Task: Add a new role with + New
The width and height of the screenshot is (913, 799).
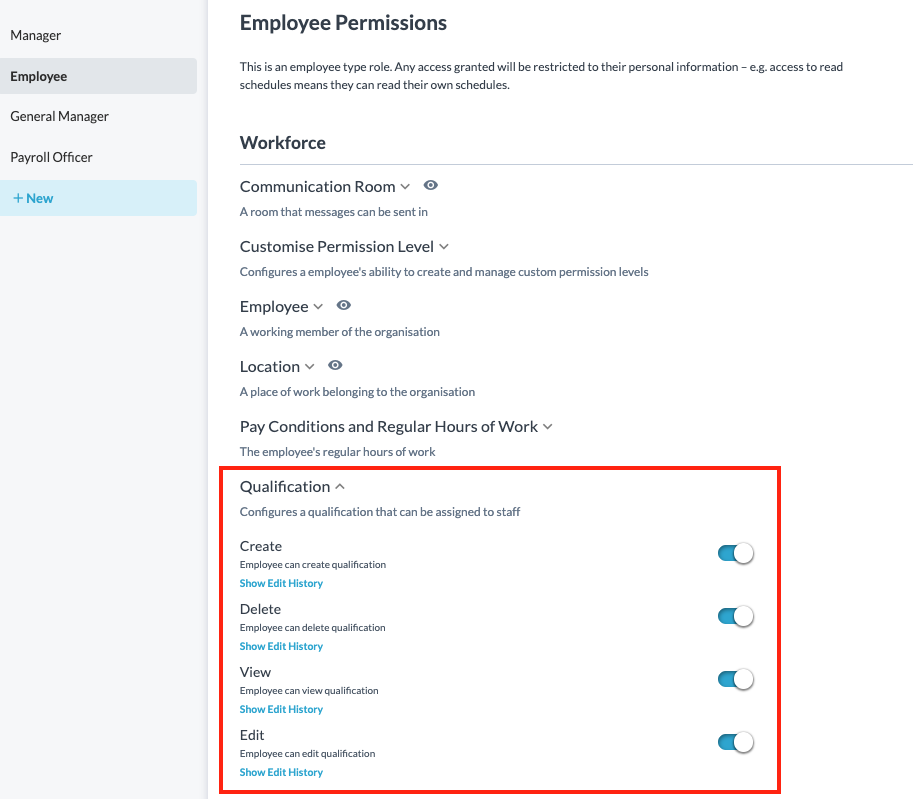Action: pyautogui.click(x=33, y=199)
